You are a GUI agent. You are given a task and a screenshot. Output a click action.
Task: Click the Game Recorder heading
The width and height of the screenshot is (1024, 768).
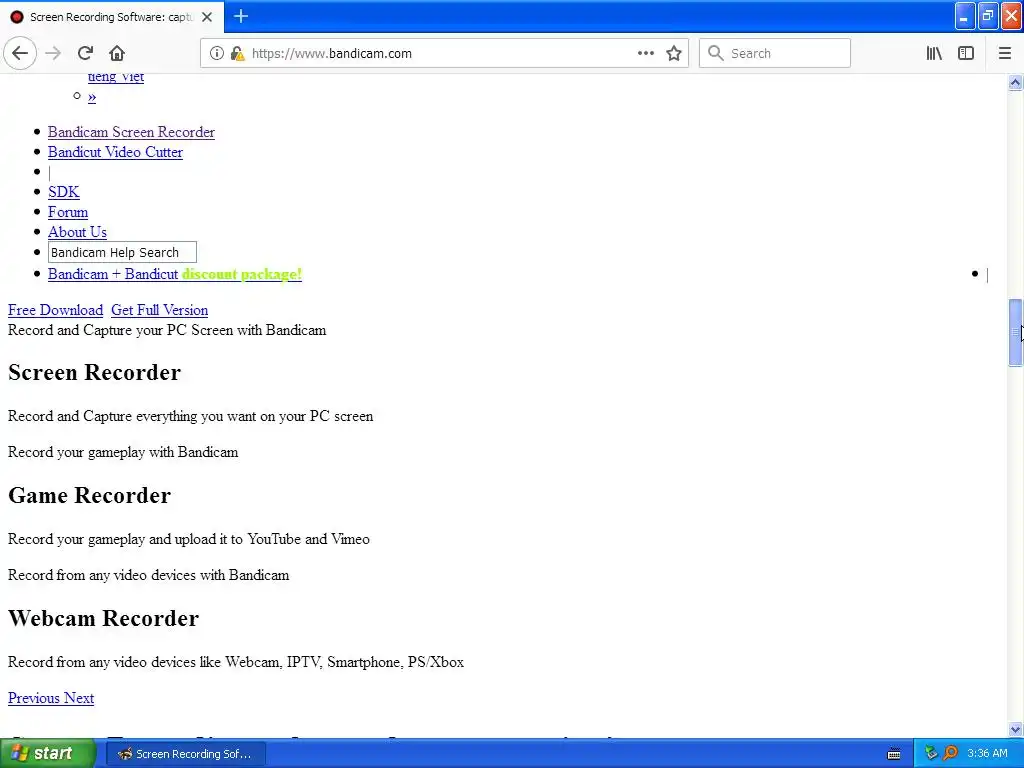pos(89,496)
